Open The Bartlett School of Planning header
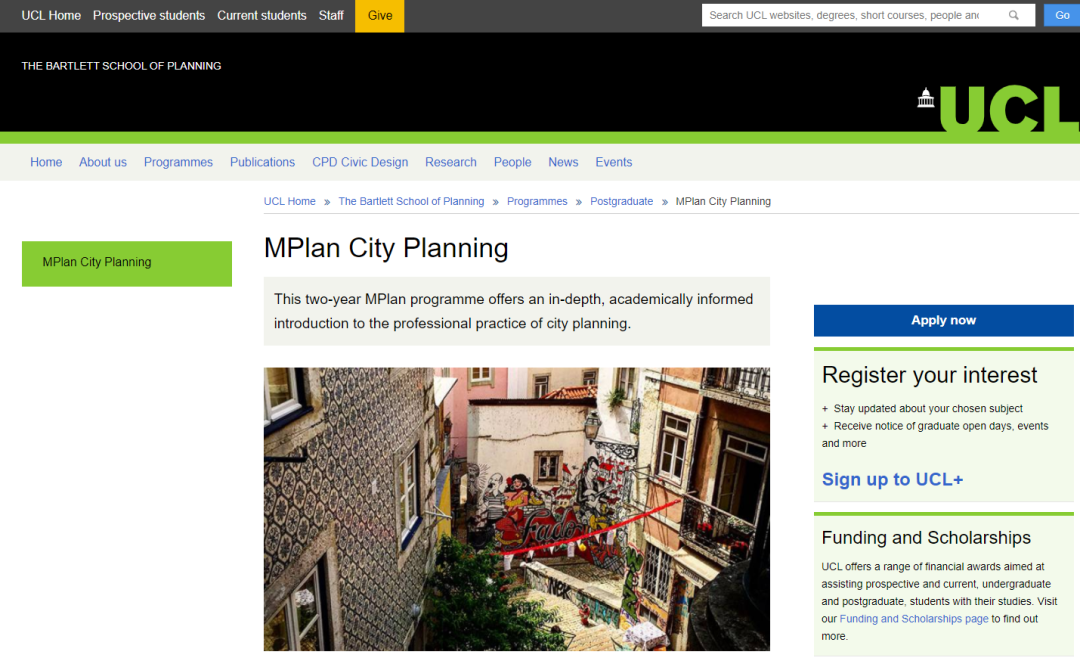The image size is (1080, 664). pos(121,66)
